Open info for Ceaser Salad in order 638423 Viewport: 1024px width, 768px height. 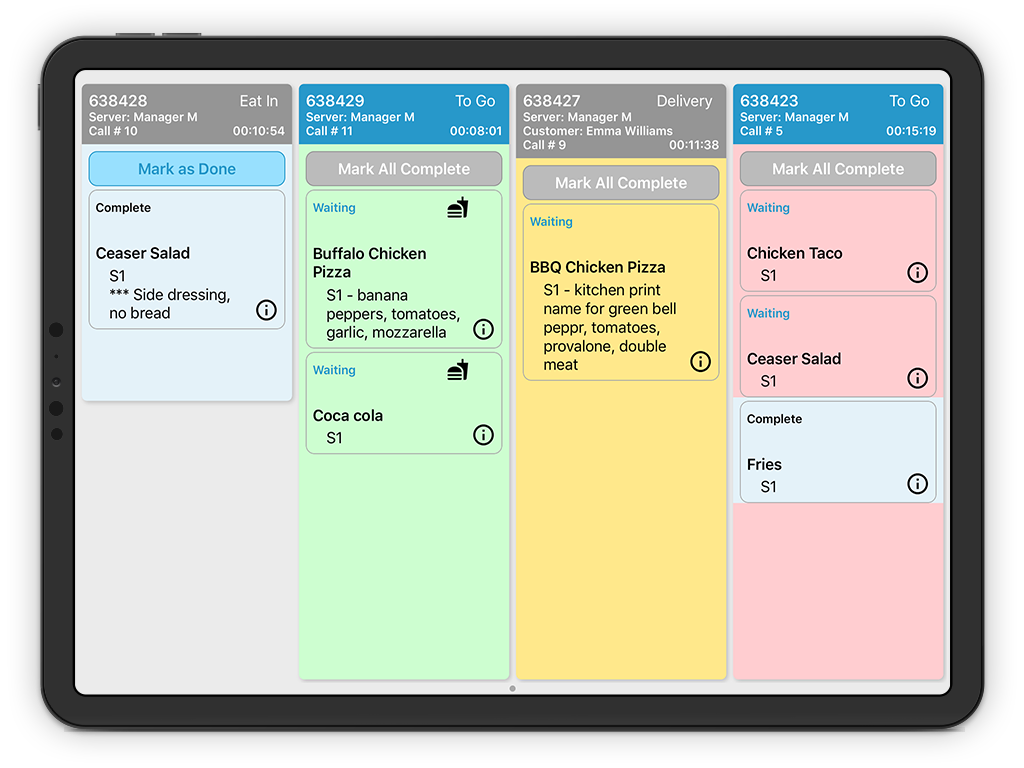pyautogui.click(x=917, y=378)
